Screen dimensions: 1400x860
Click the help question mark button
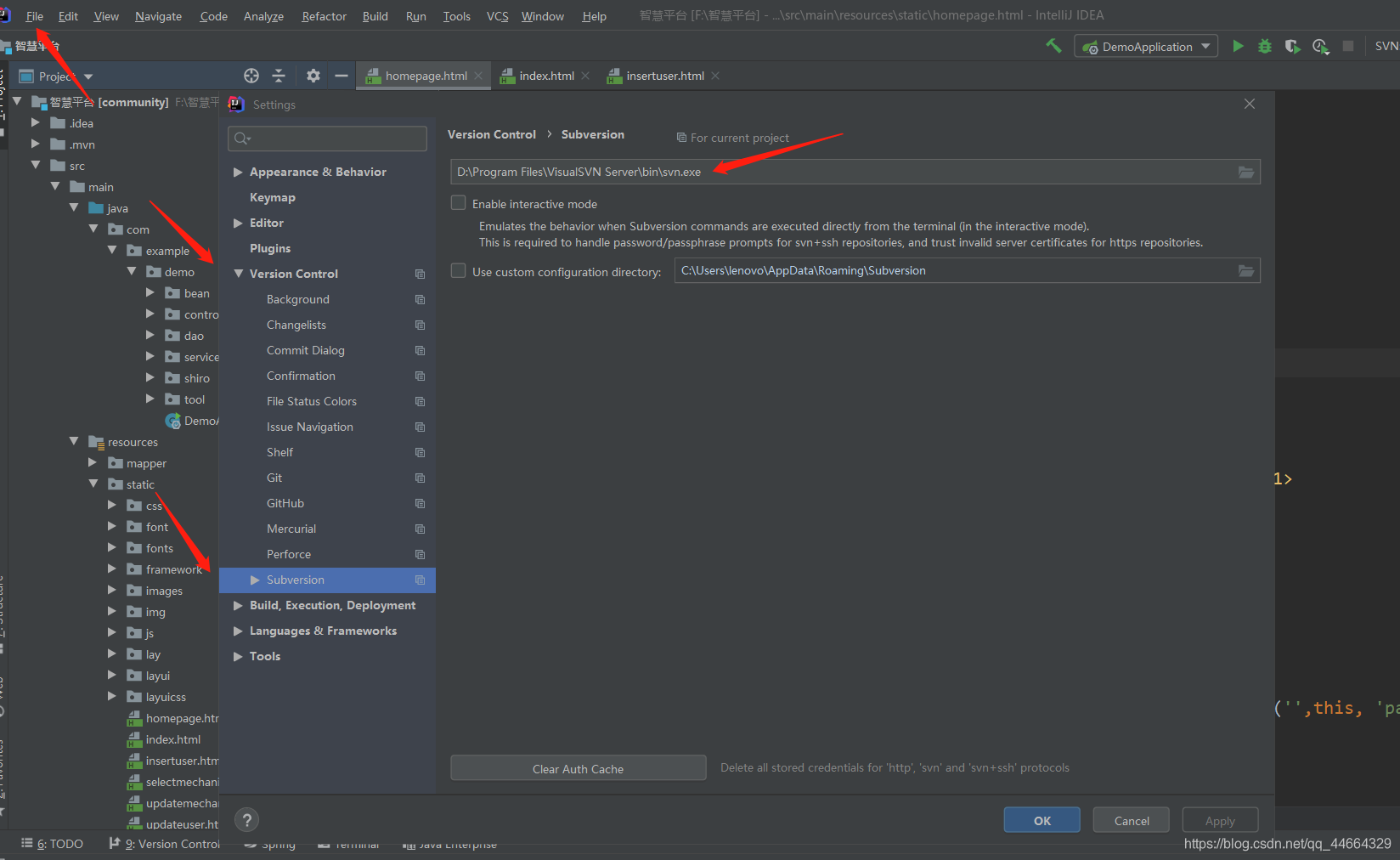[x=246, y=820]
